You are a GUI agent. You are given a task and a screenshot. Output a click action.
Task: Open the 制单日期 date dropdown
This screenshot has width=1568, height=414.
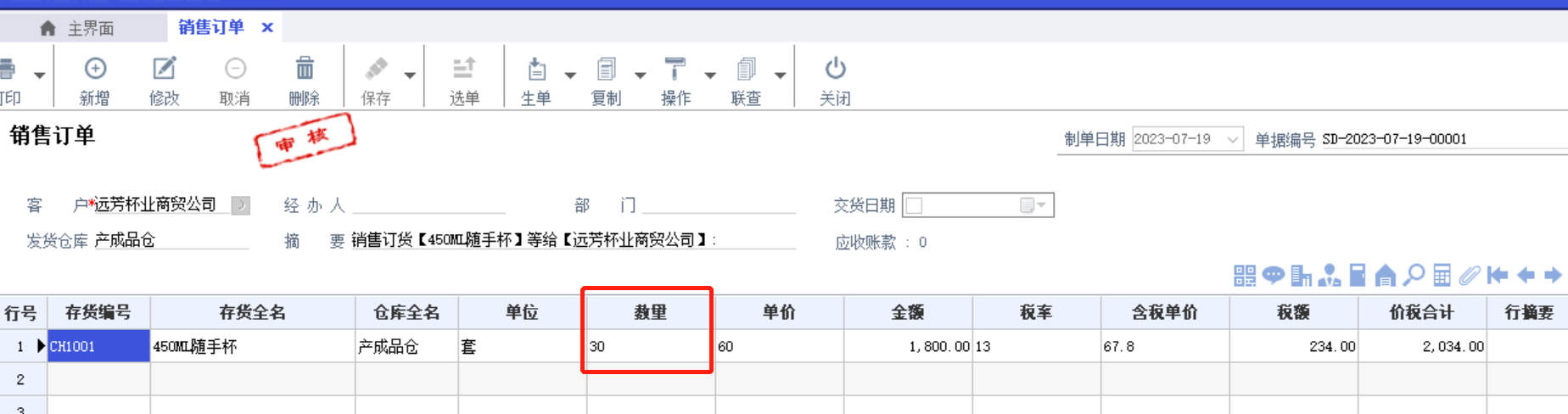pyautogui.click(x=1233, y=139)
